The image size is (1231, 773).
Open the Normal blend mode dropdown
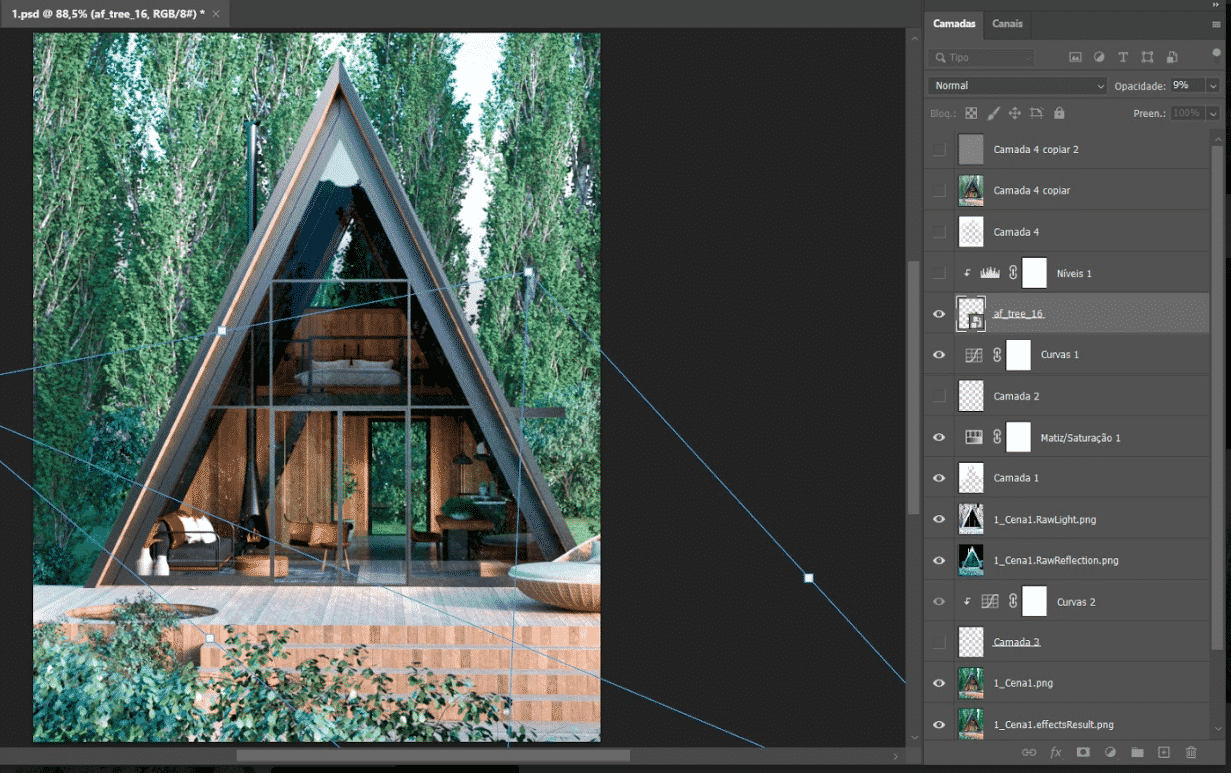[1018, 86]
